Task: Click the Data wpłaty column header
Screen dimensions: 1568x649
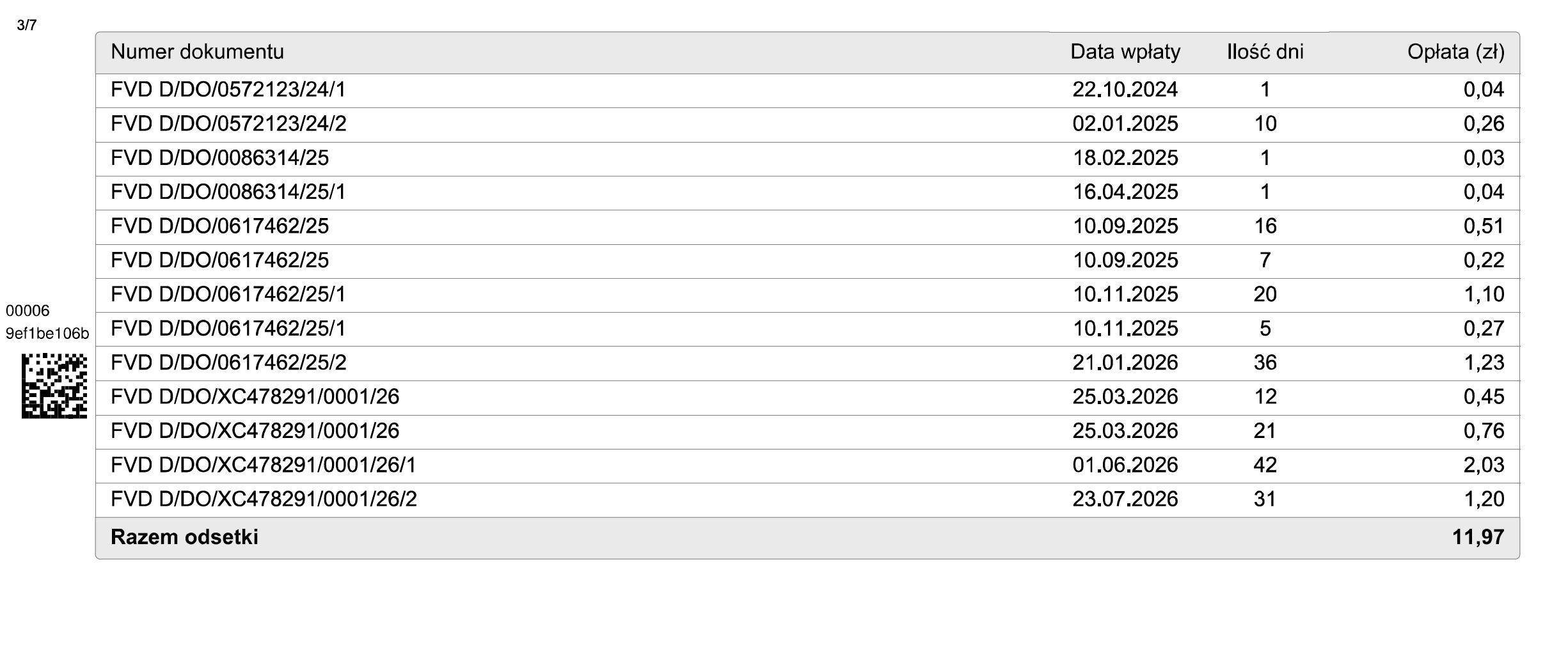Action: pos(1125,52)
